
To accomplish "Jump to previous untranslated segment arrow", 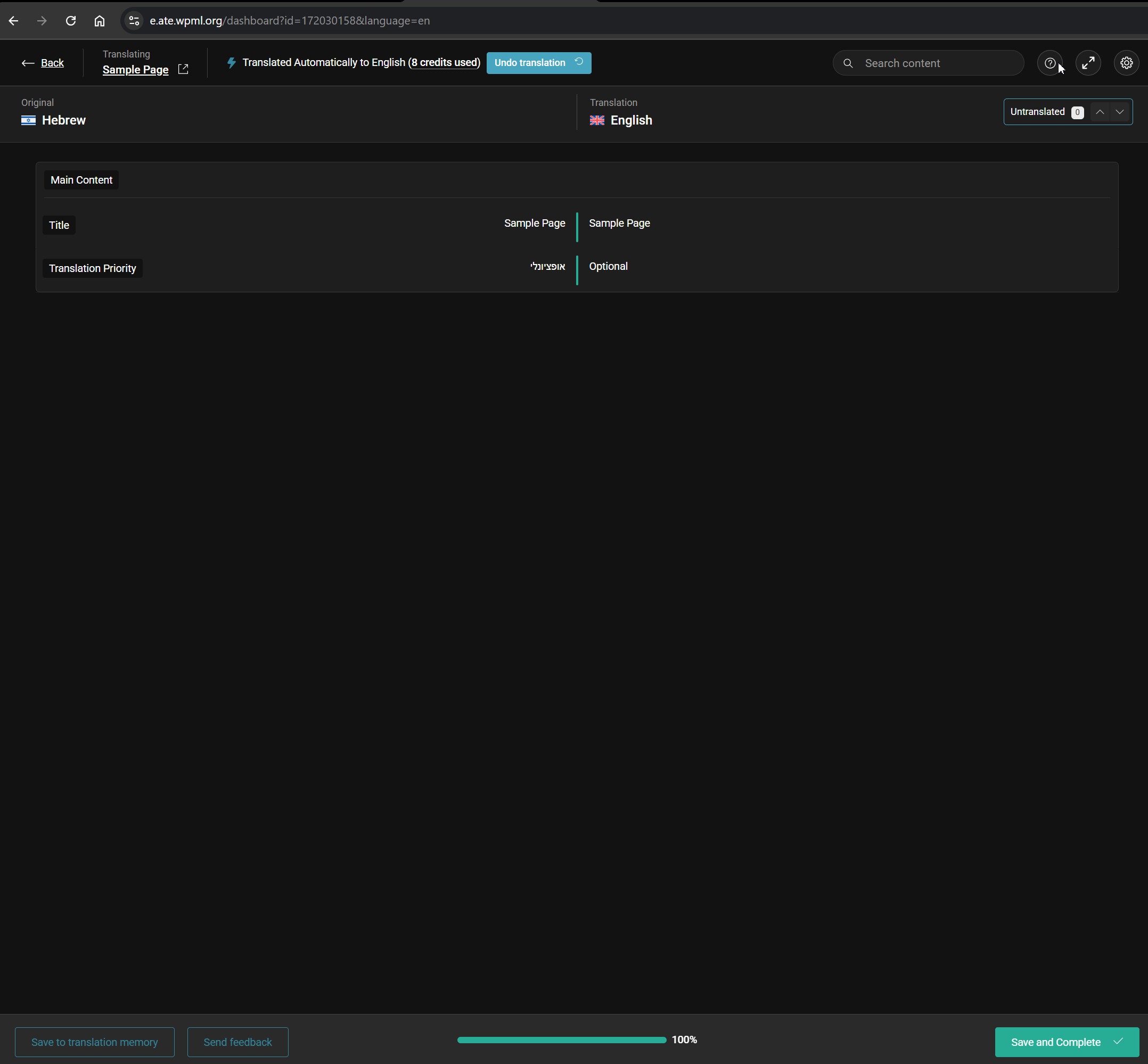I will point(1100,112).
